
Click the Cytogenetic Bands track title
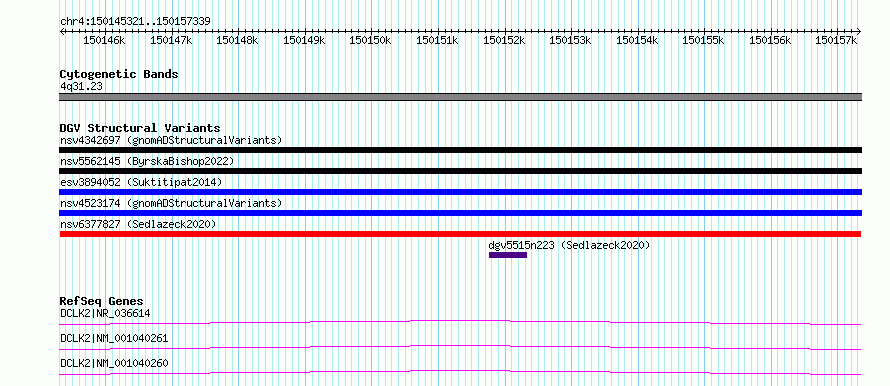[119, 74]
